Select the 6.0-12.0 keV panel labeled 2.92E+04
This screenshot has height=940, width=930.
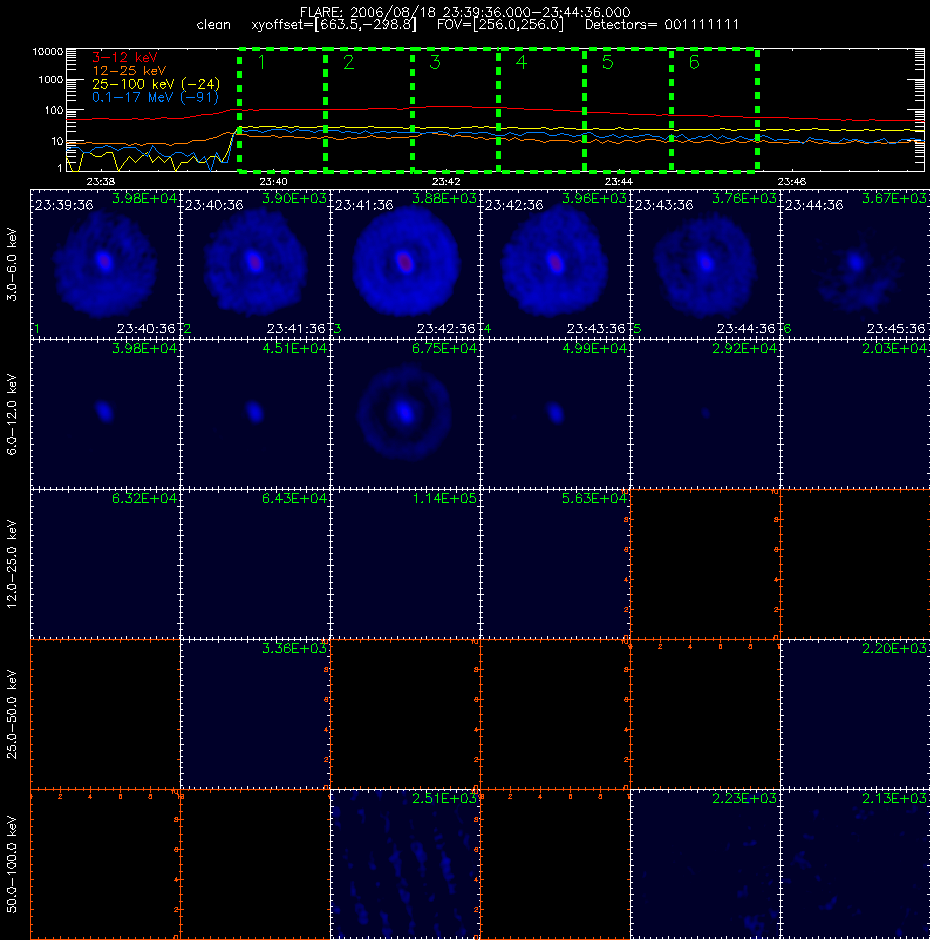[x=705, y=414]
